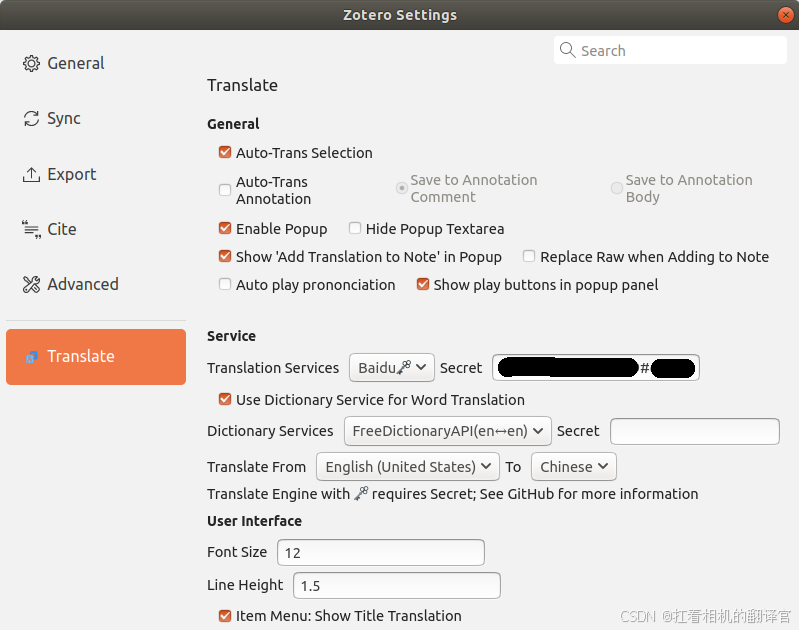This screenshot has width=799, height=630.
Task: Open the target language Chinese dropdown
Action: coord(574,466)
